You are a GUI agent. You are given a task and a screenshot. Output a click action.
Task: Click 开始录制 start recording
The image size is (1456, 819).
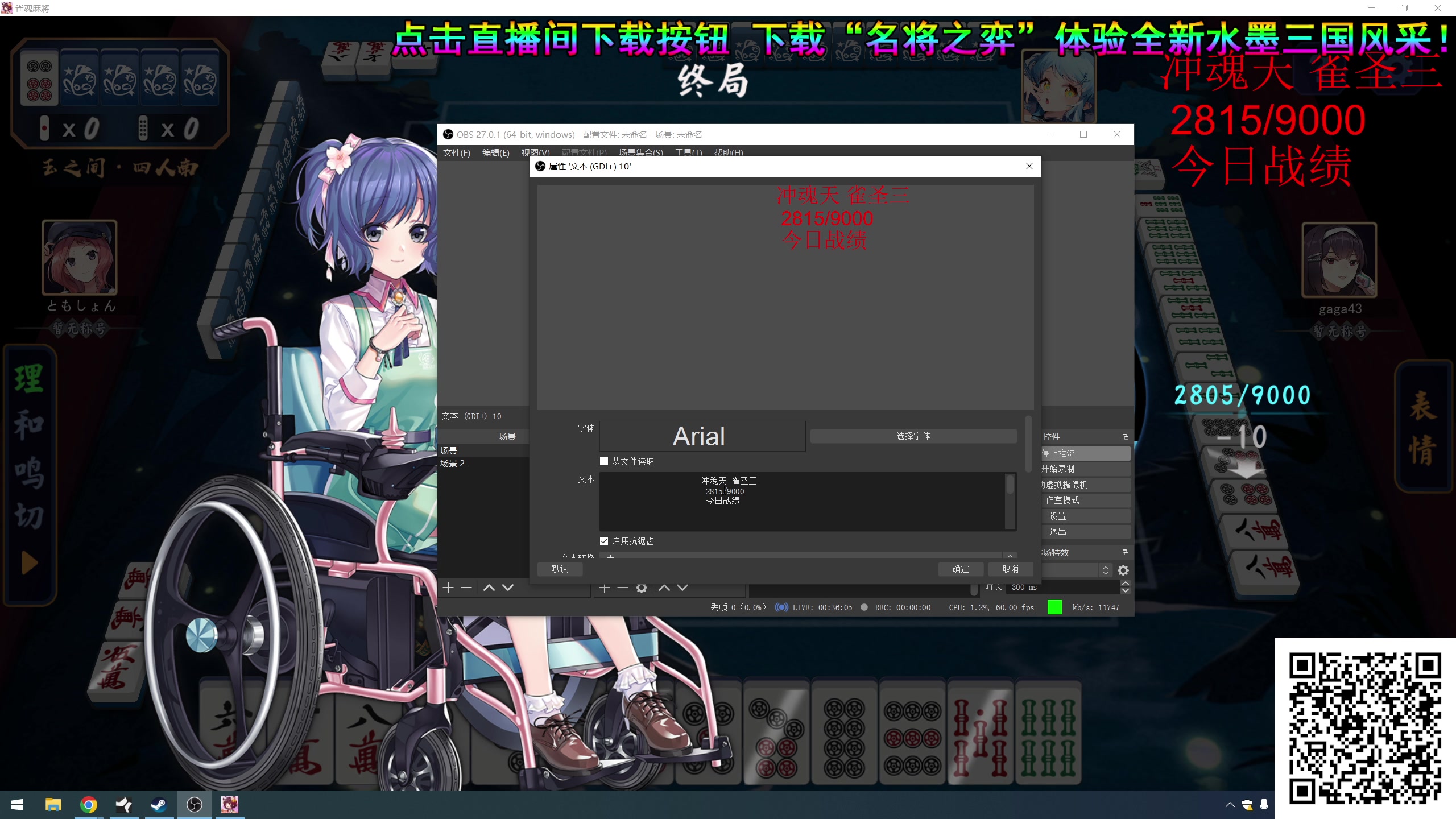[1086, 469]
